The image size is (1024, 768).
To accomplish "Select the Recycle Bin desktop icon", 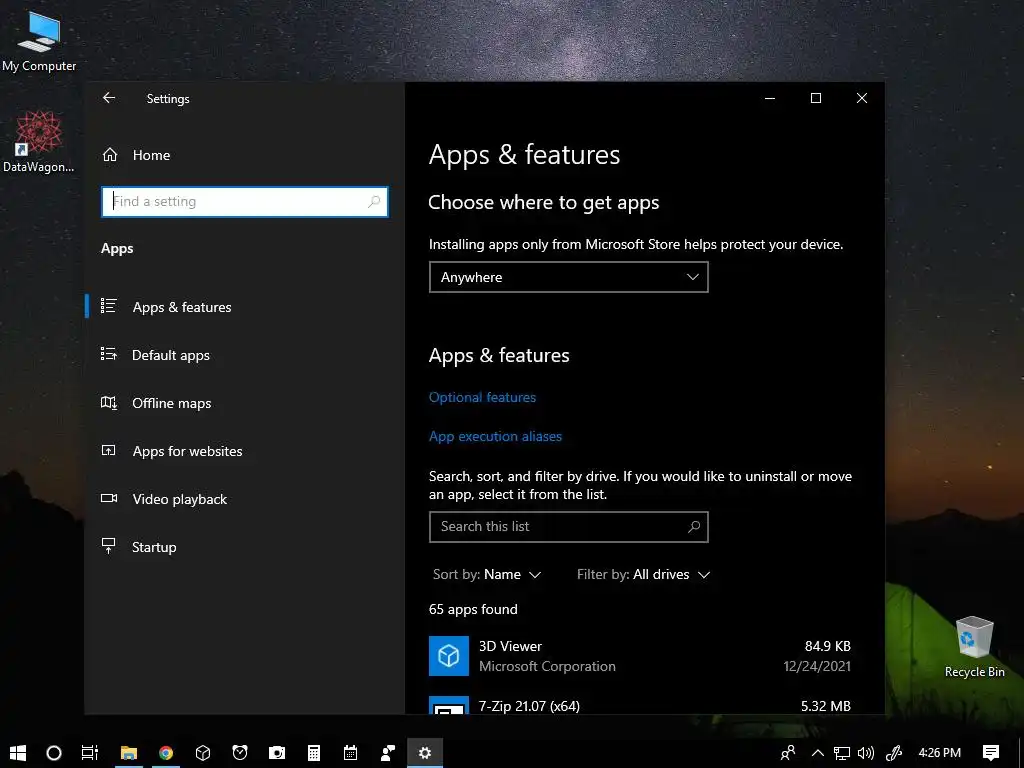I will click(974, 647).
